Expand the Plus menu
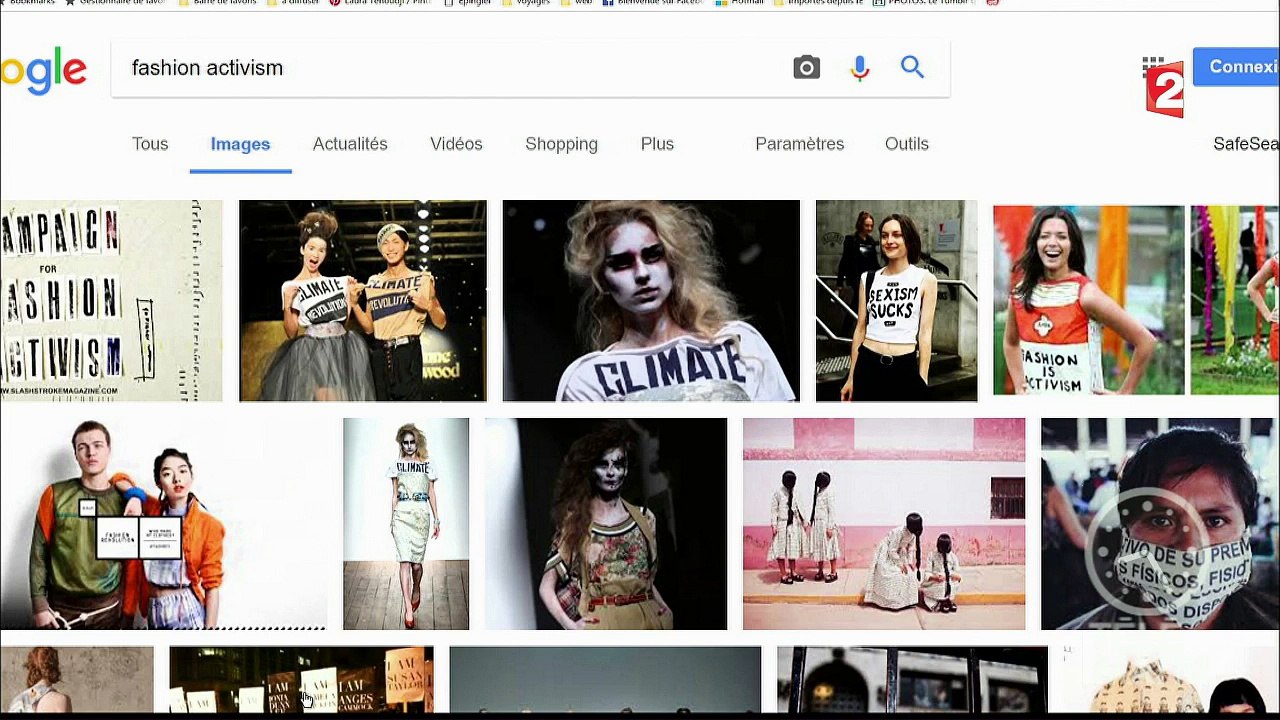 point(657,144)
